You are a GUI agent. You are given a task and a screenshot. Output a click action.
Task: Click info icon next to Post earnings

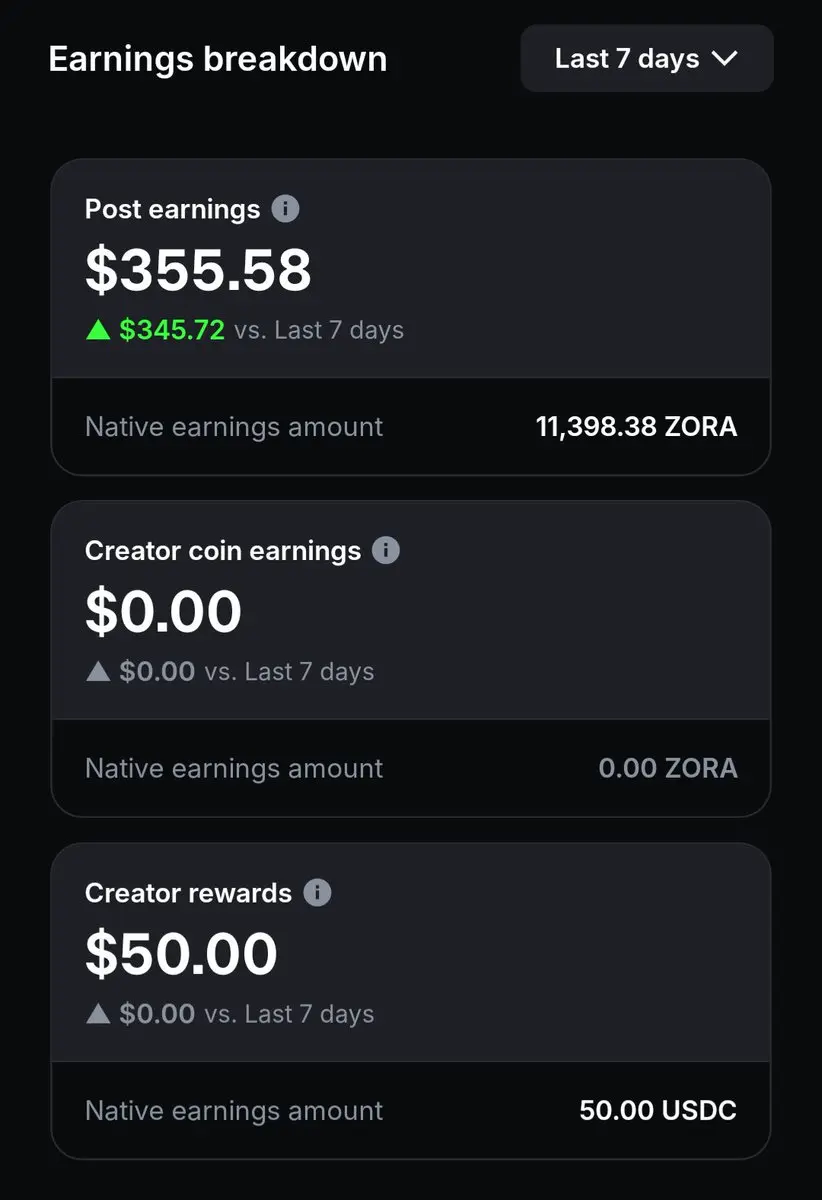pos(285,209)
